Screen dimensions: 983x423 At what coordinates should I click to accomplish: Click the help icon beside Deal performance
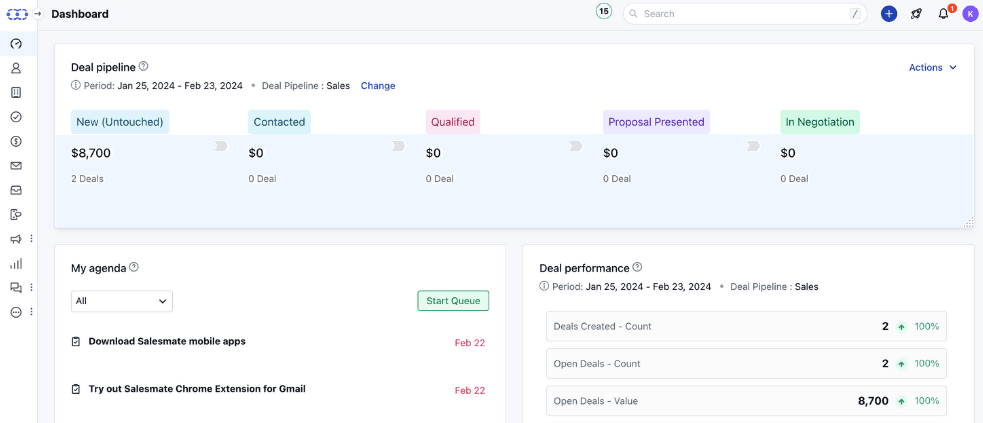638,268
